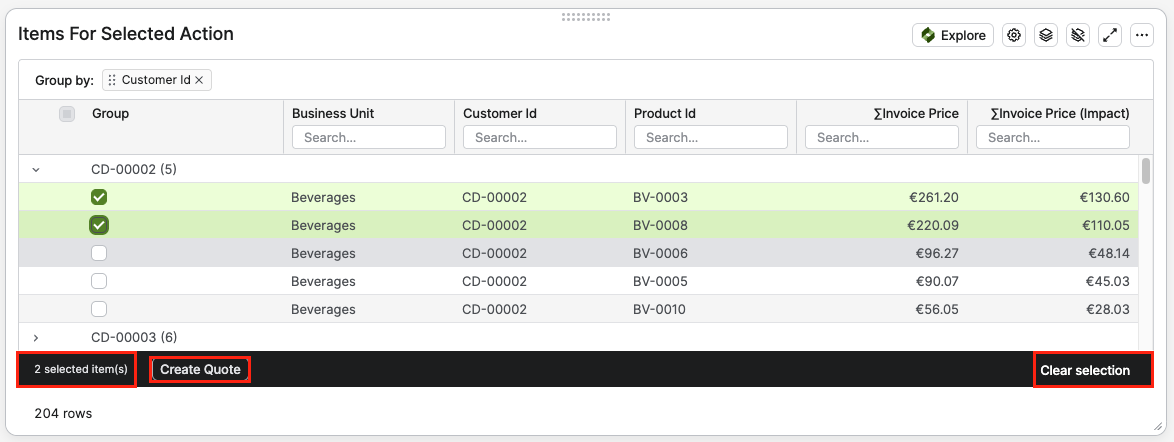This screenshot has height=442, width=1174.
Task: Sort by ∑Invoice Price column header
Action: (x=916, y=114)
